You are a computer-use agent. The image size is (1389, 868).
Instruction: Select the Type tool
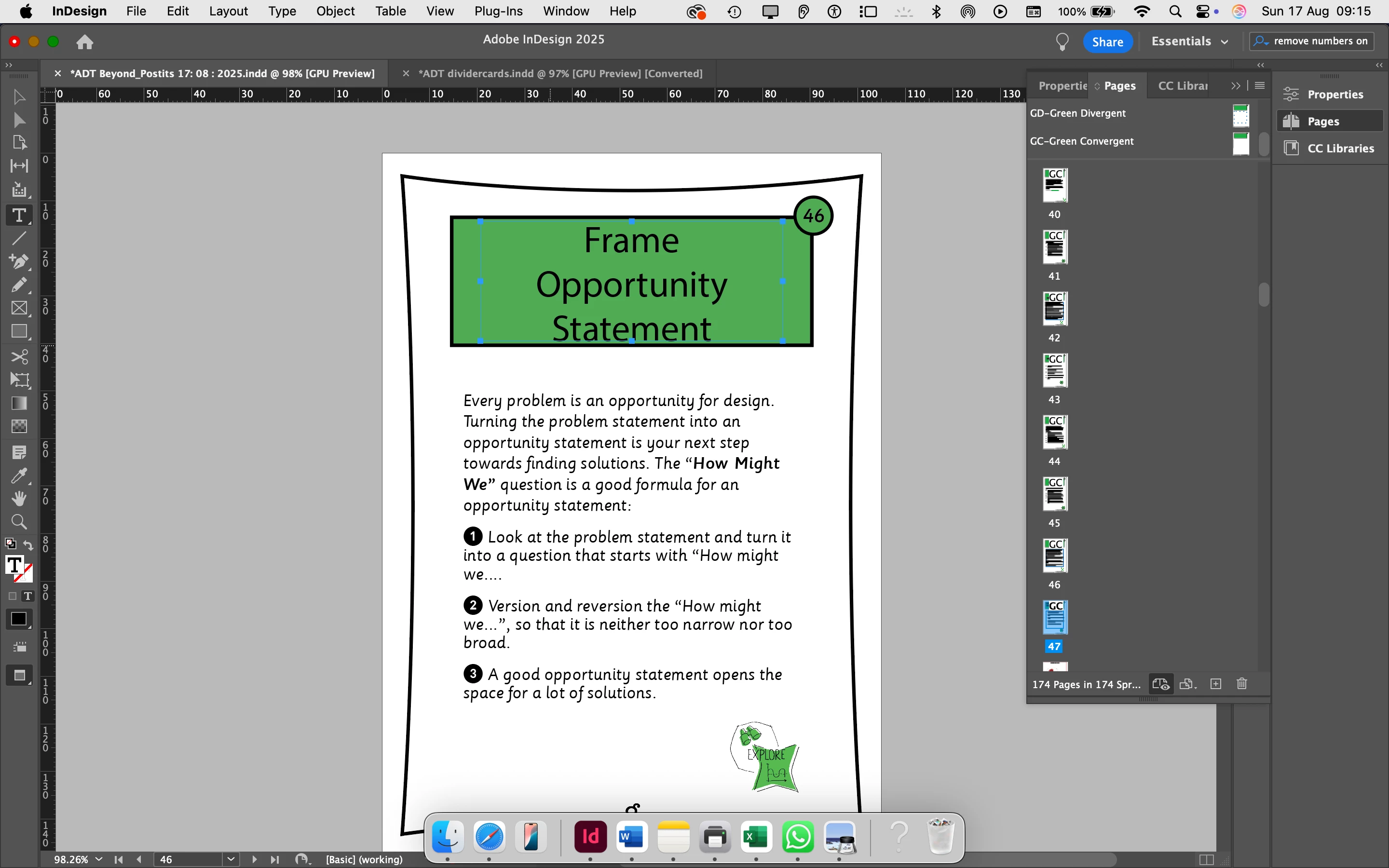tap(19, 215)
